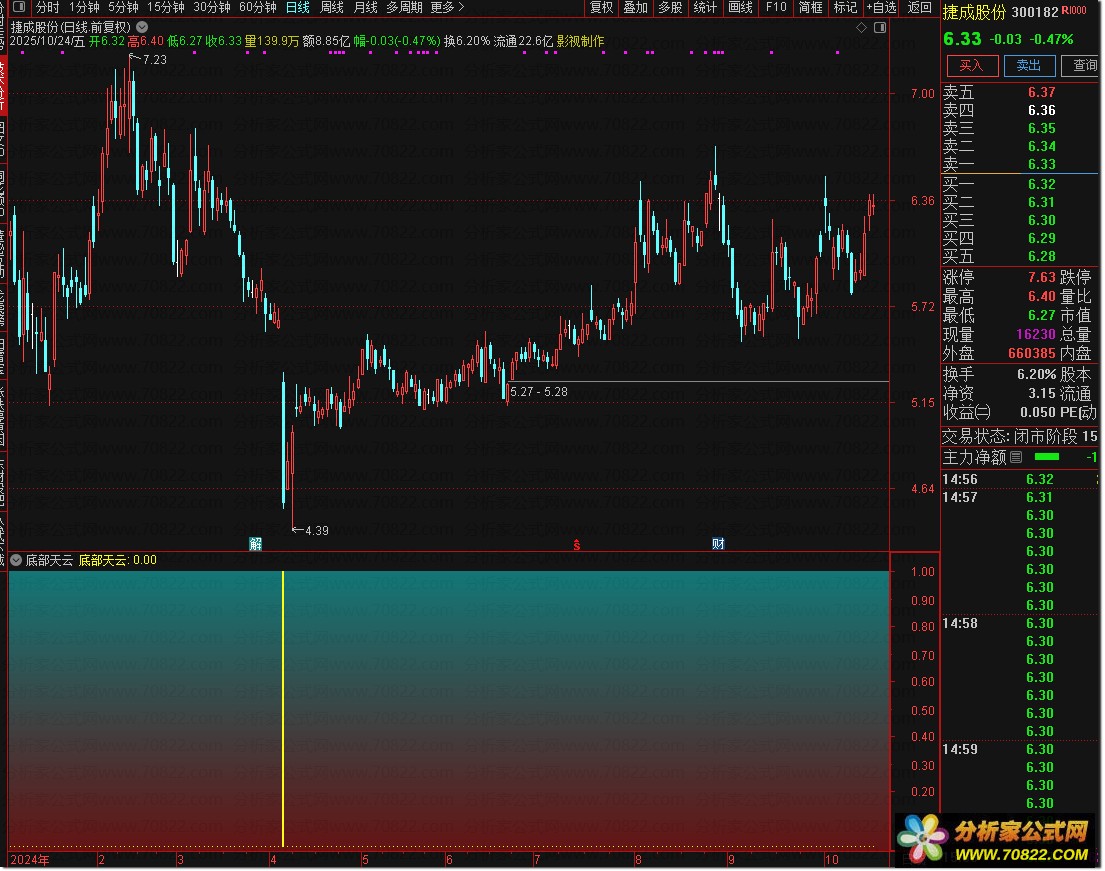Click the 返回 back button

pyautogui.click(x=919, y=7)
